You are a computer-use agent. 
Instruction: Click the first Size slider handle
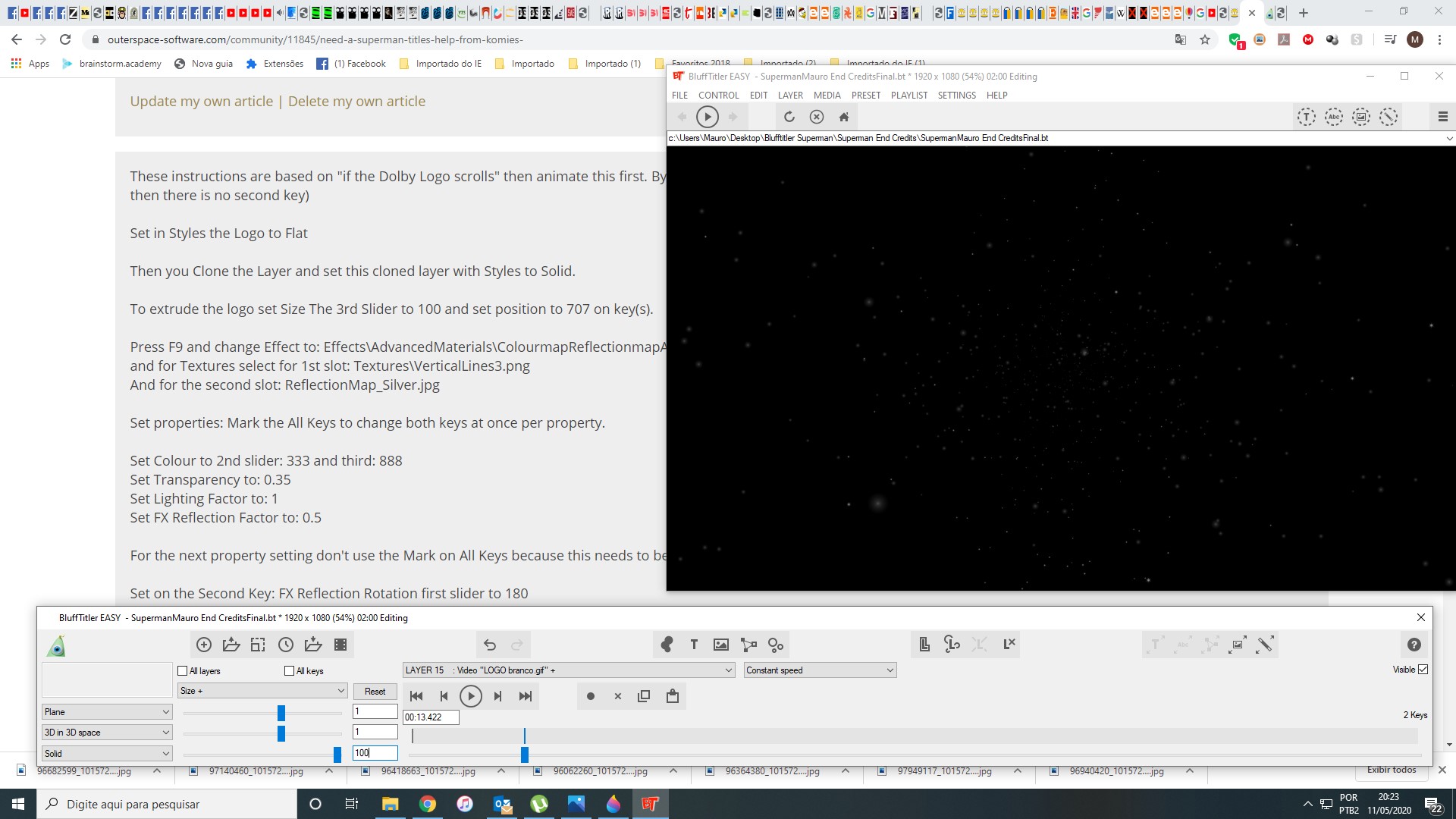[x=281, y=713]
